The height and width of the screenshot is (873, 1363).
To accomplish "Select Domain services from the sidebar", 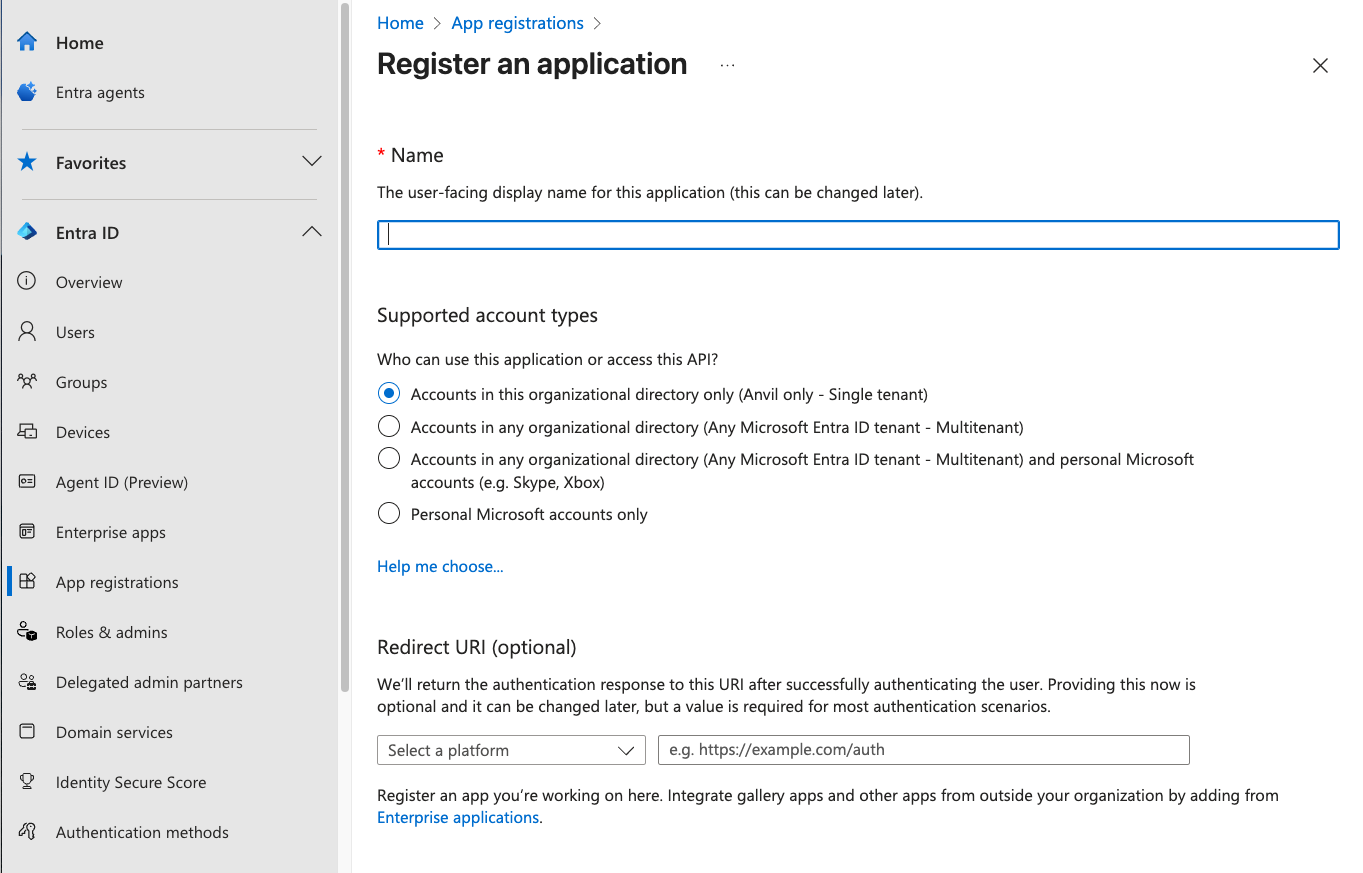I will click(x=114, y=731).
